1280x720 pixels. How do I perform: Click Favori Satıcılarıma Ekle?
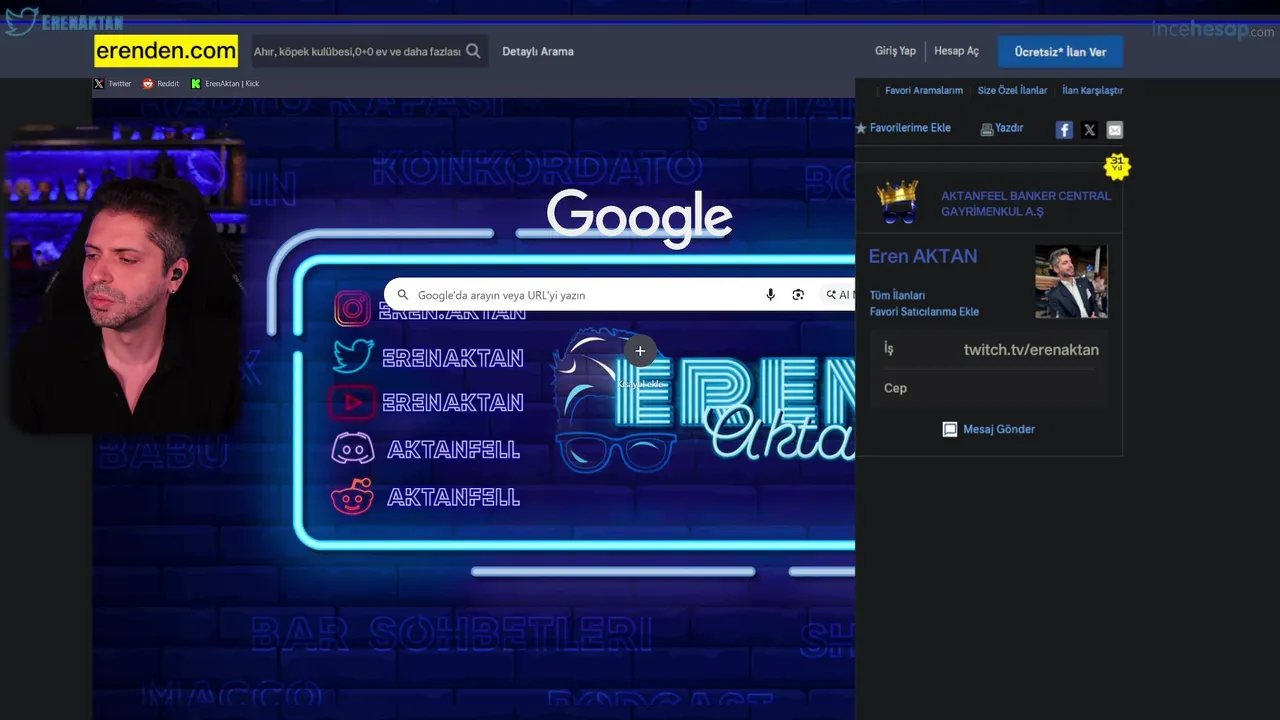(924, 312)
